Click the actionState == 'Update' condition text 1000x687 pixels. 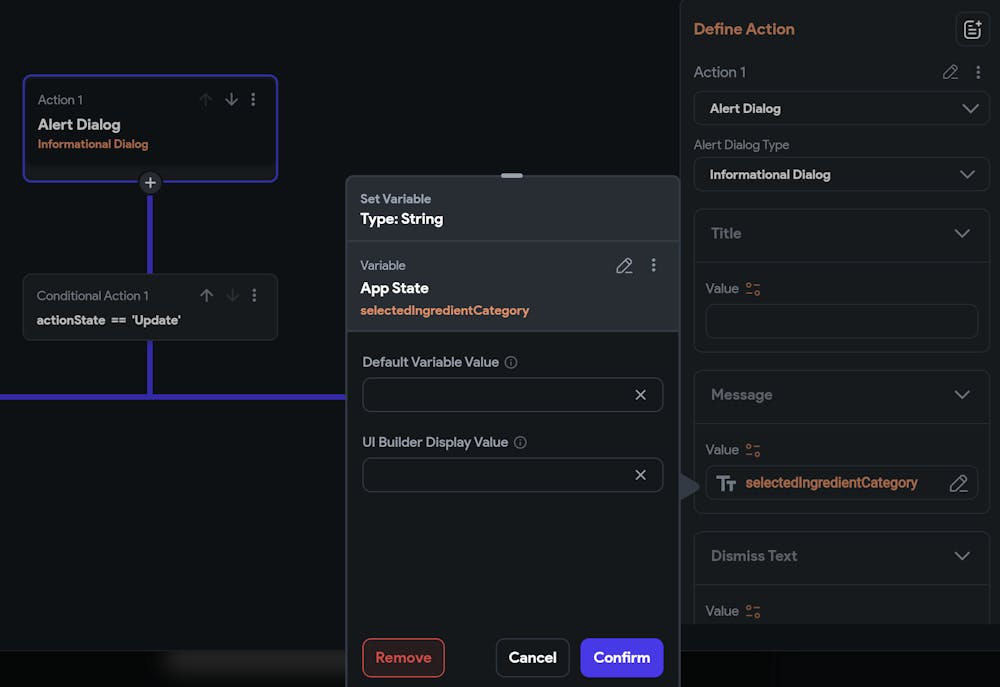[x=108, y=320]
